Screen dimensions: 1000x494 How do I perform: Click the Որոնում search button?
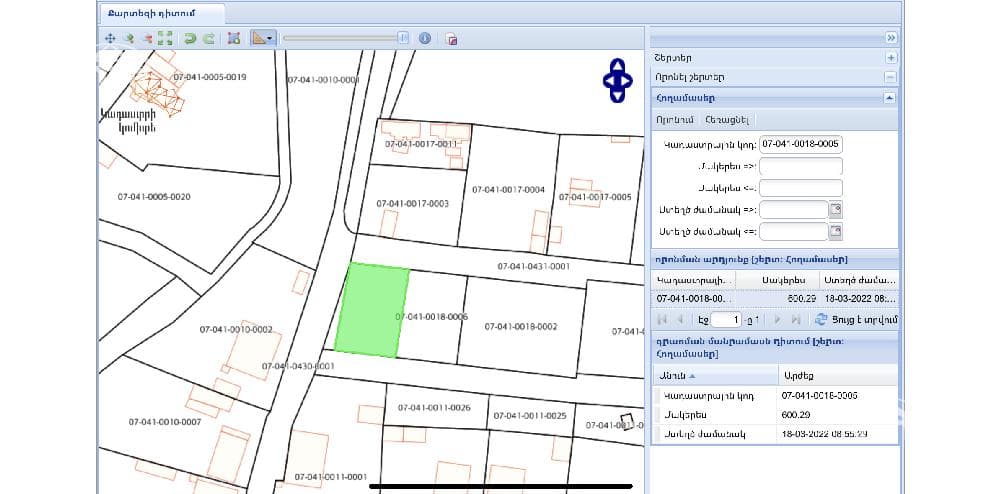tap(675, 120)
